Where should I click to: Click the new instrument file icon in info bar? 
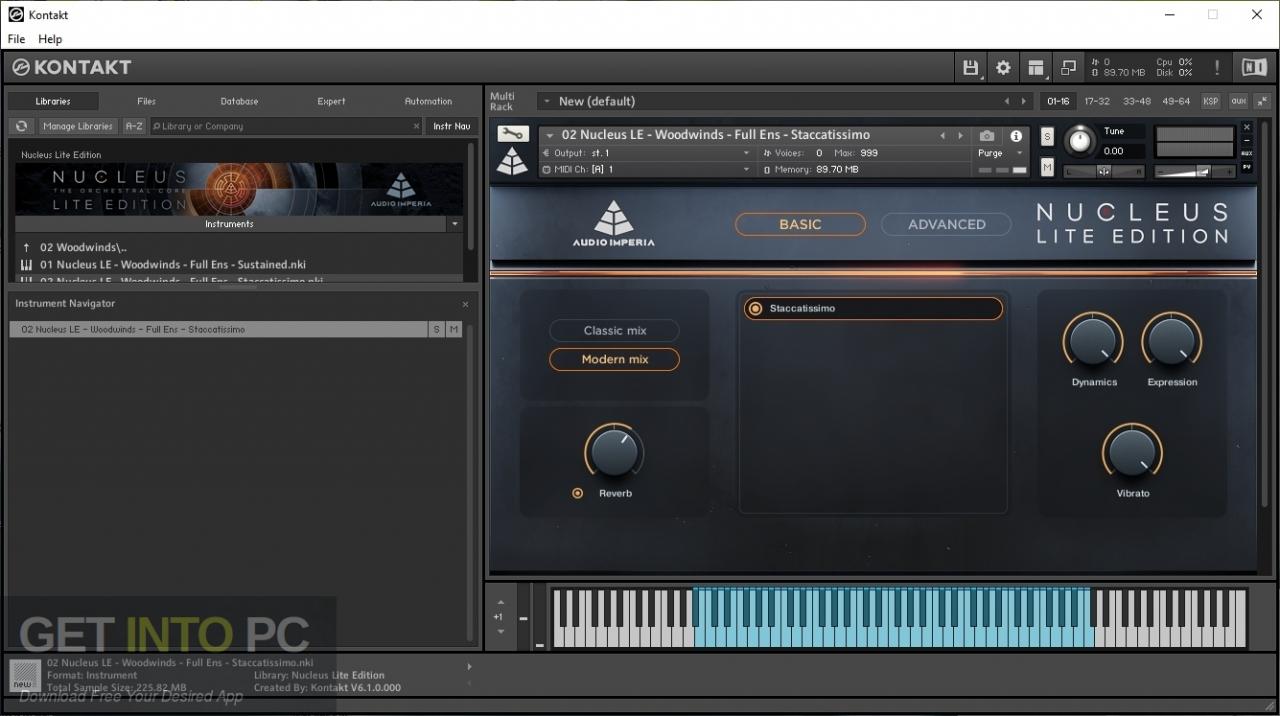pyautogui.click(x=26, y=675)
